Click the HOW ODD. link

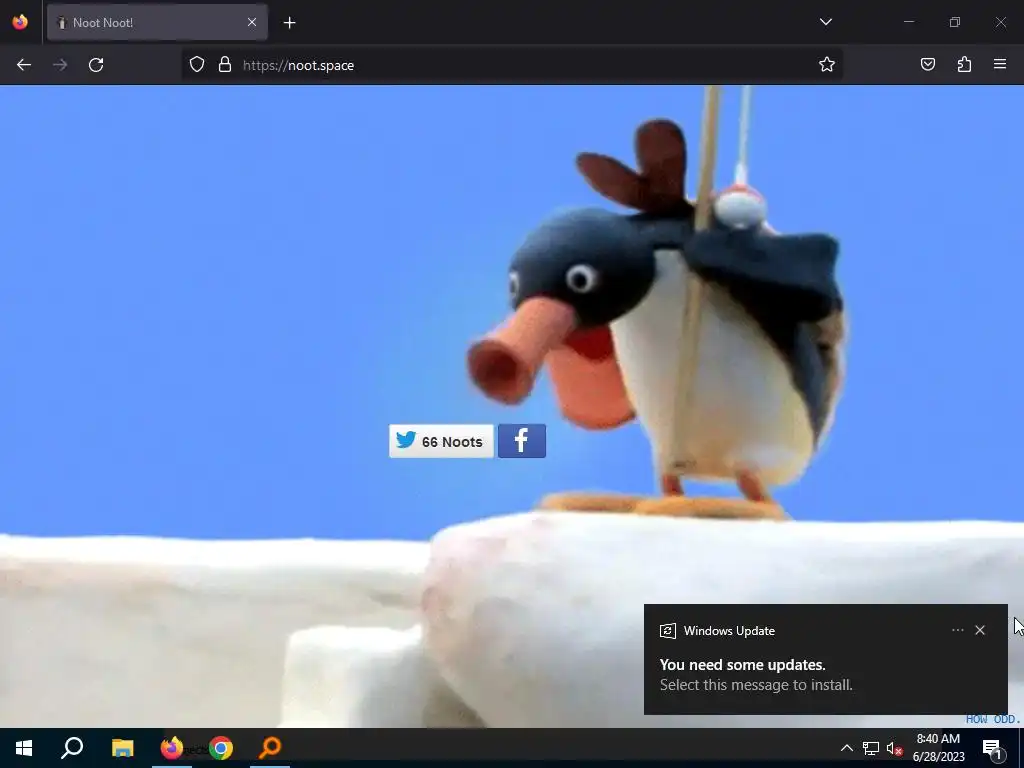tap(993, 719)
